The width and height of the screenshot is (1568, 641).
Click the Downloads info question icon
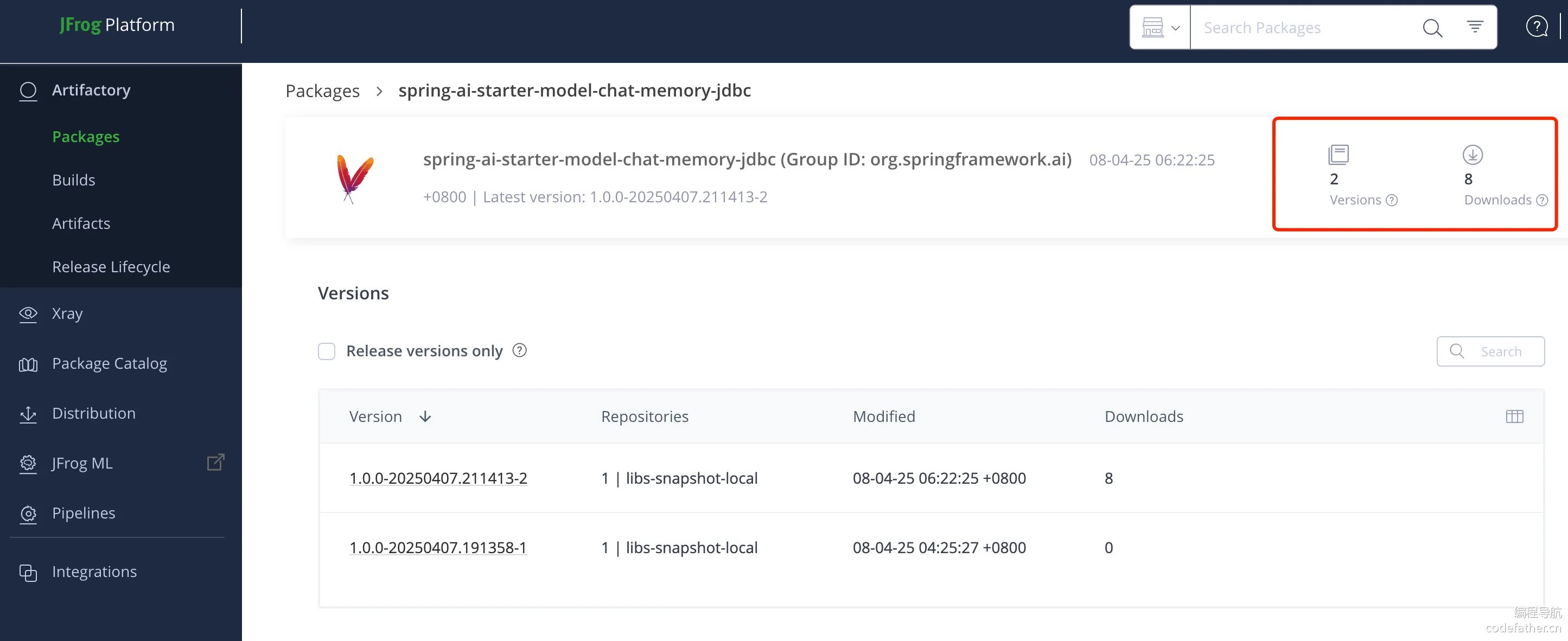[x=1542, y=200]
